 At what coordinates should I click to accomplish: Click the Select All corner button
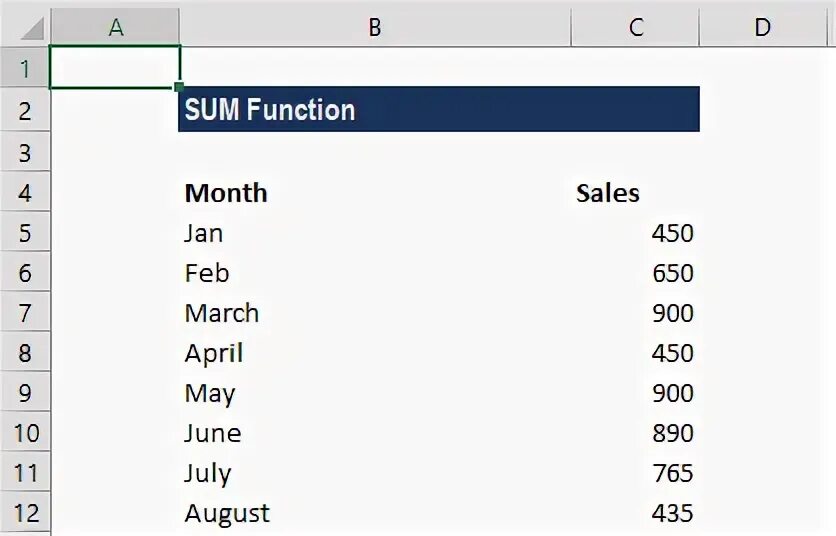point(25,27)
